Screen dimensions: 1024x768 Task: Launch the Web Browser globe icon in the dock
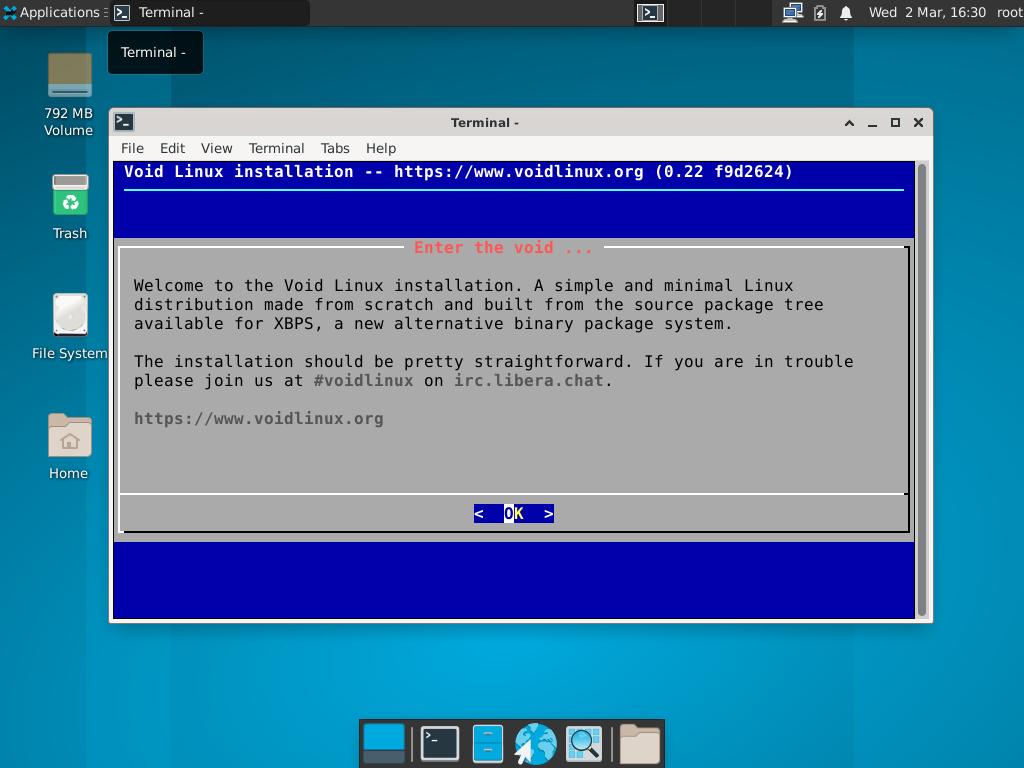[536, 743]
